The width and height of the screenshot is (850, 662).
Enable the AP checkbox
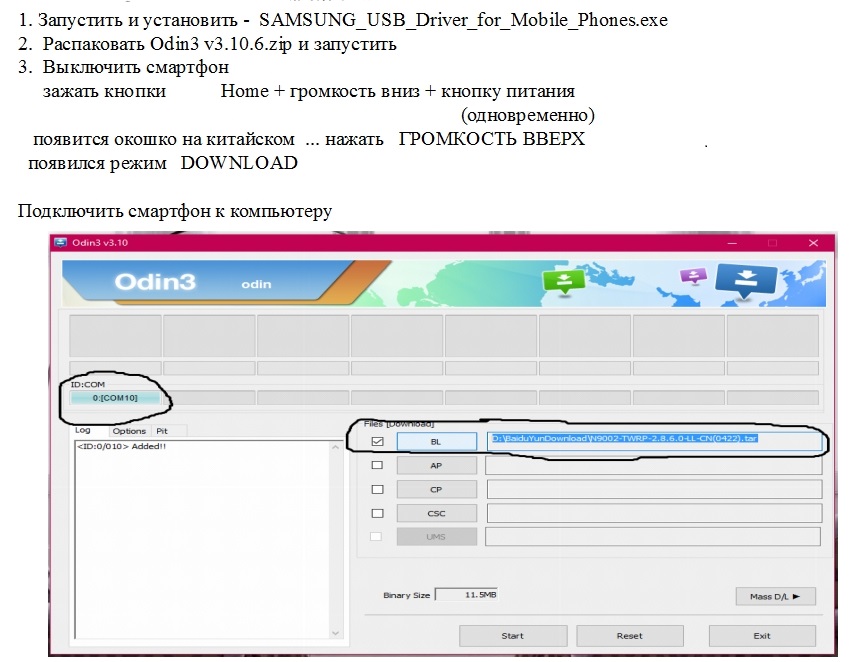[x=377, y=465]
